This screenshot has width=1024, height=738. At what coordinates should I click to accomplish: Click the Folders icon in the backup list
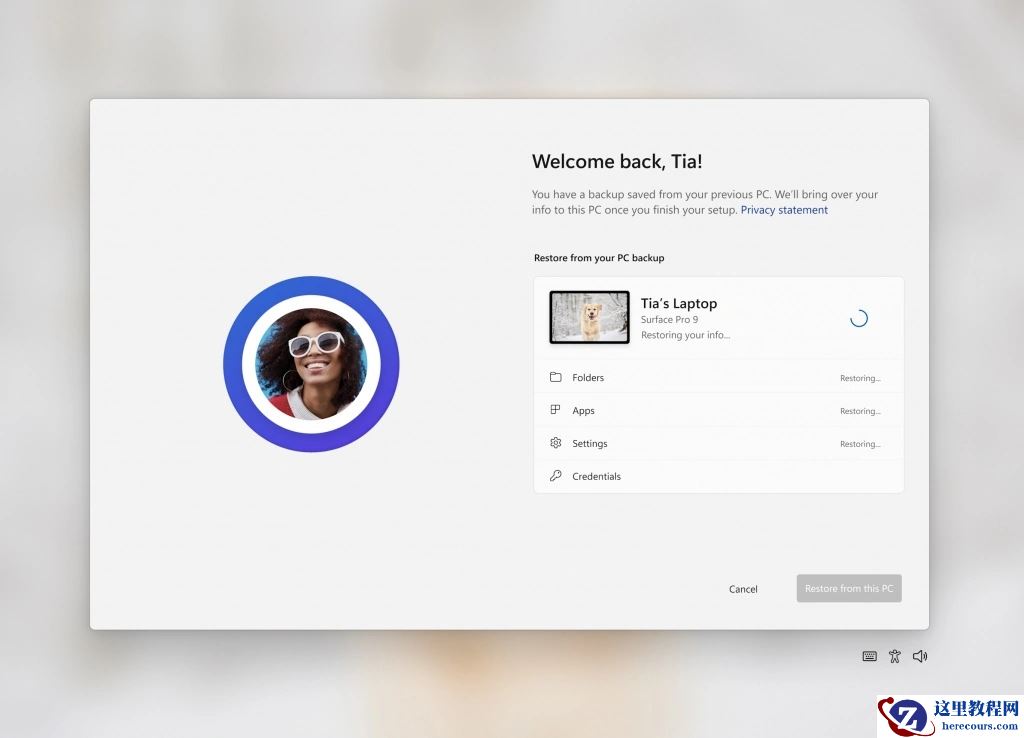click(556, 377)
